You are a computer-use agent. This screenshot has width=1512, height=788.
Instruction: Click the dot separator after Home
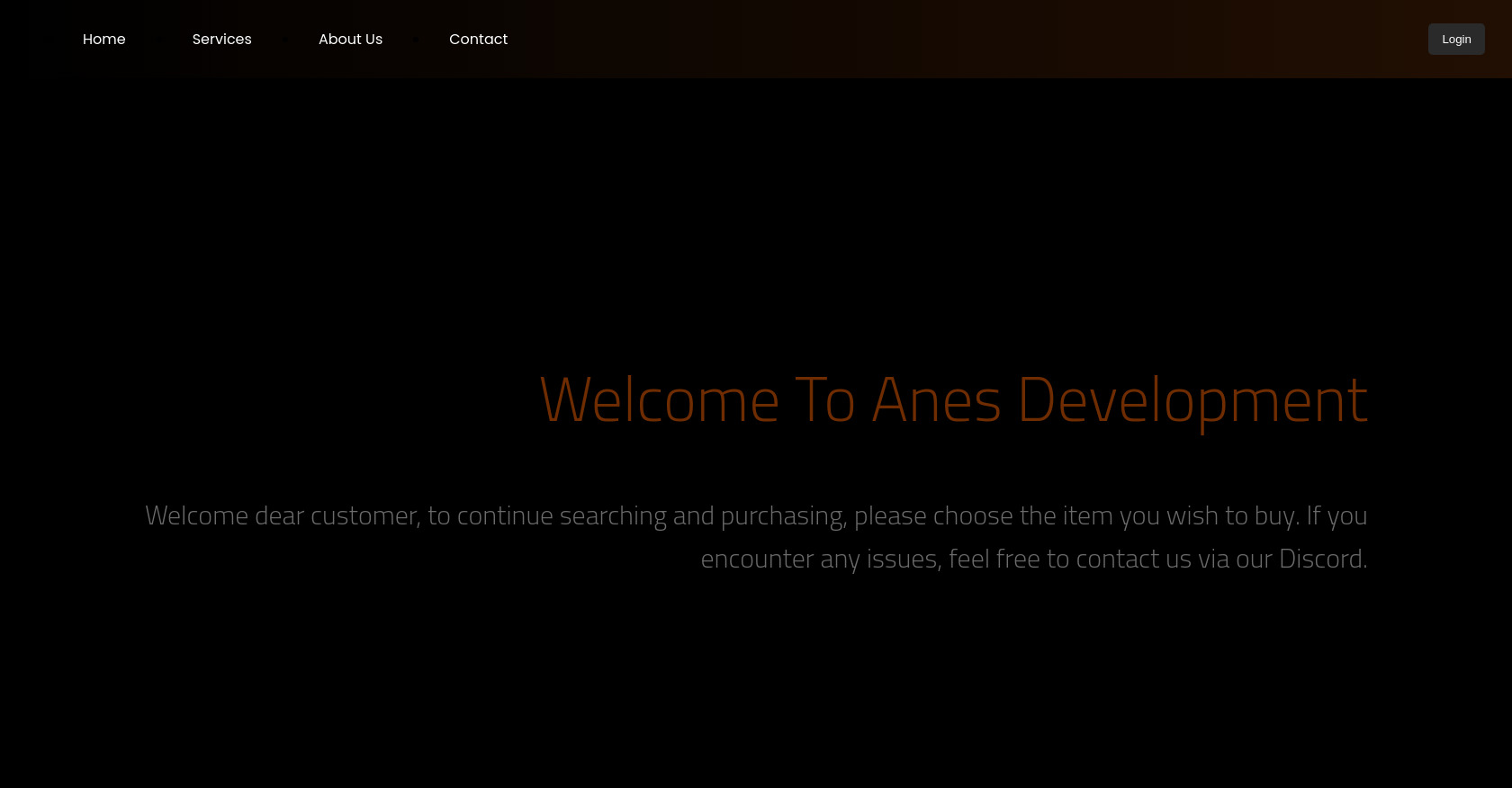click(159, 40)
